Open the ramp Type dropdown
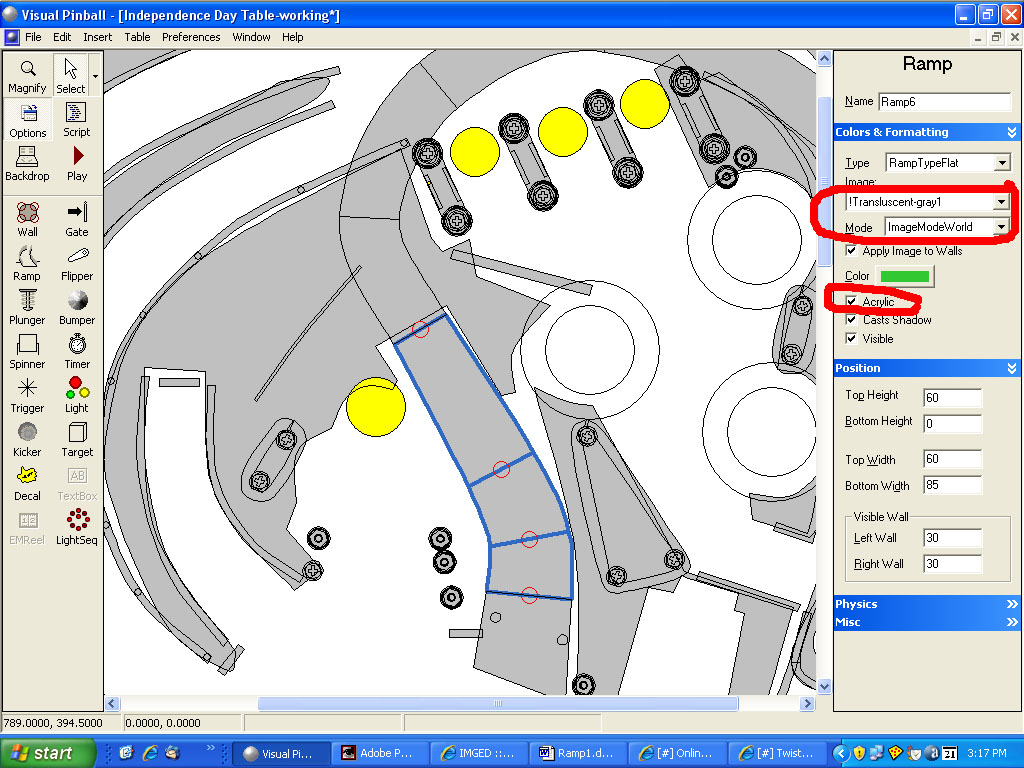Image resolution: width=1024 pixels, height=768 pixels. click(x=1001, y=163)
